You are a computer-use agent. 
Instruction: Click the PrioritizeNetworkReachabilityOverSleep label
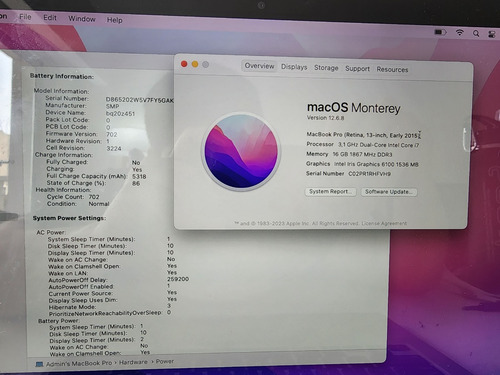click(x=105, y=313)
